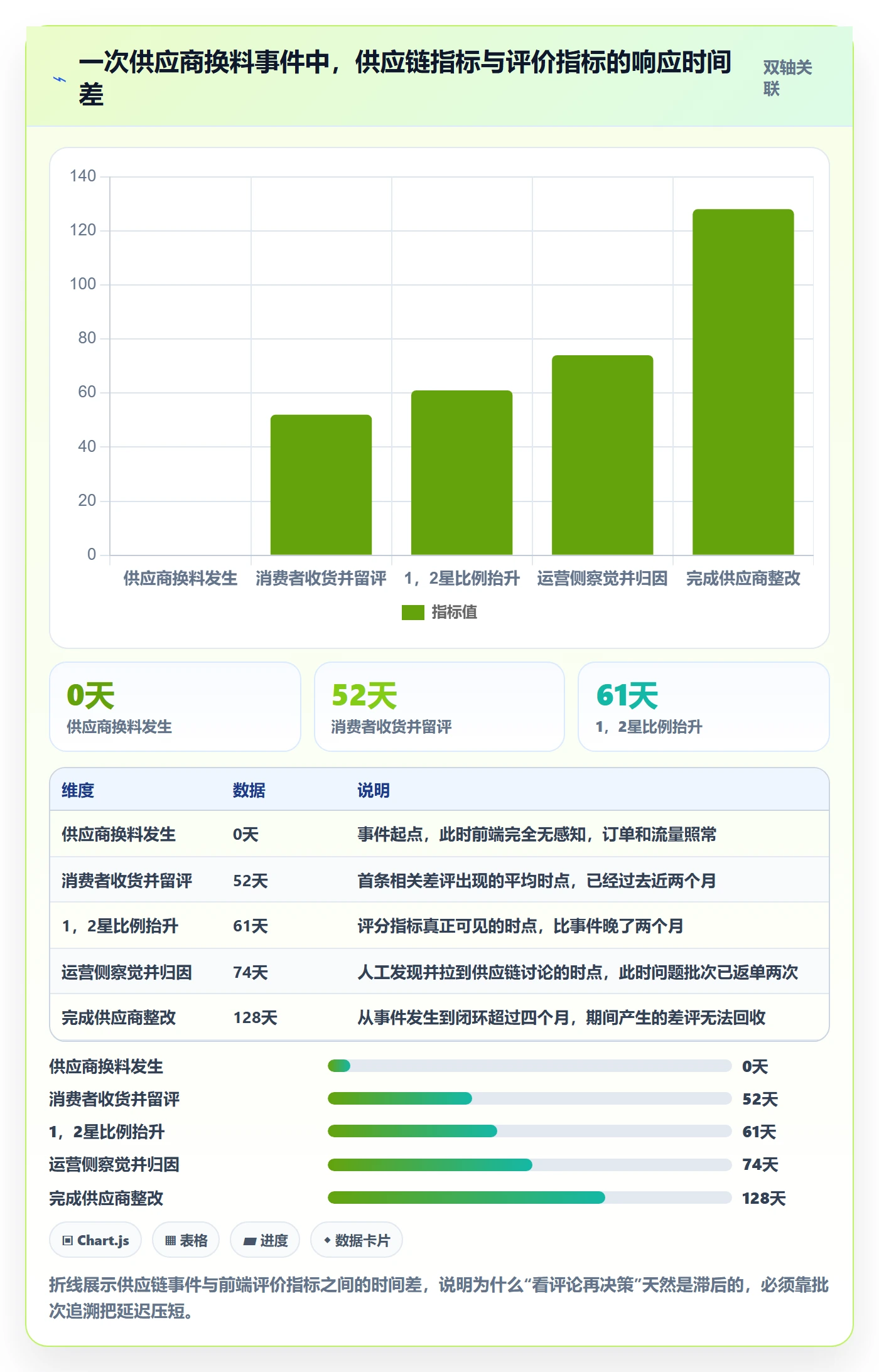Click the 维度 column header
Screen dimensions: 879x1372
(x=78, y=790)
